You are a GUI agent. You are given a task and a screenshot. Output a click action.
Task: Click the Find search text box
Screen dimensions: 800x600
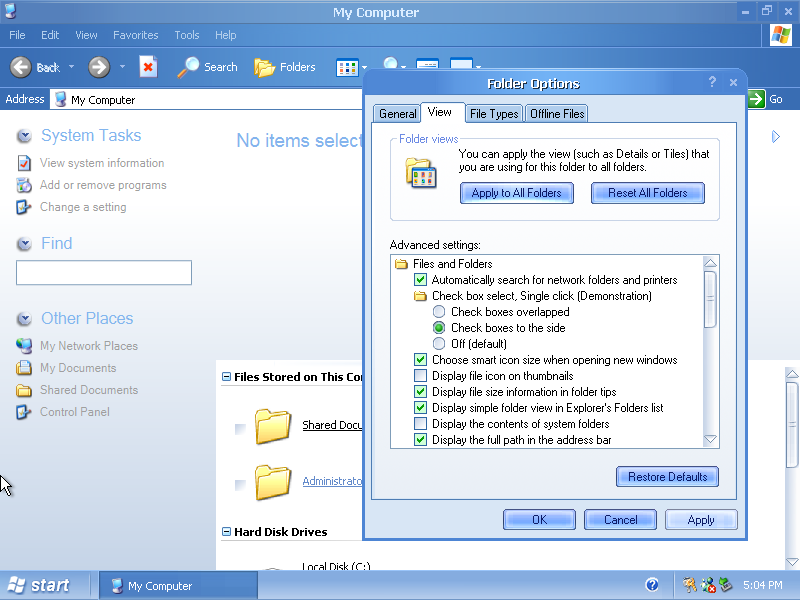point(104,273)
